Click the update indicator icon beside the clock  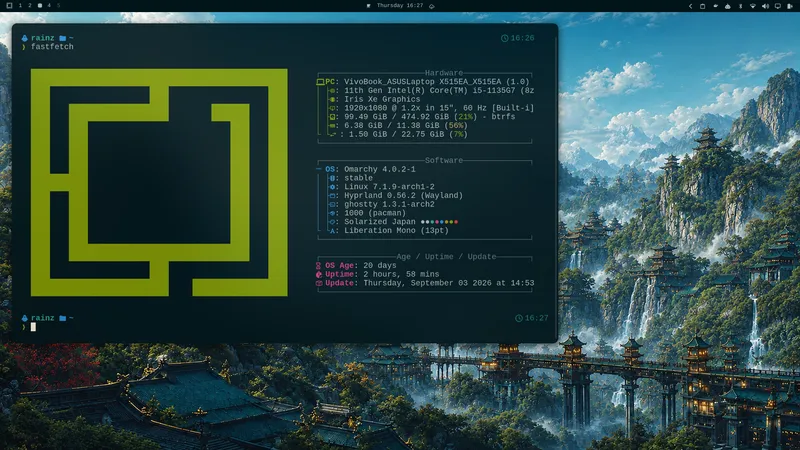pyautogui.click(x=432, y=6)
